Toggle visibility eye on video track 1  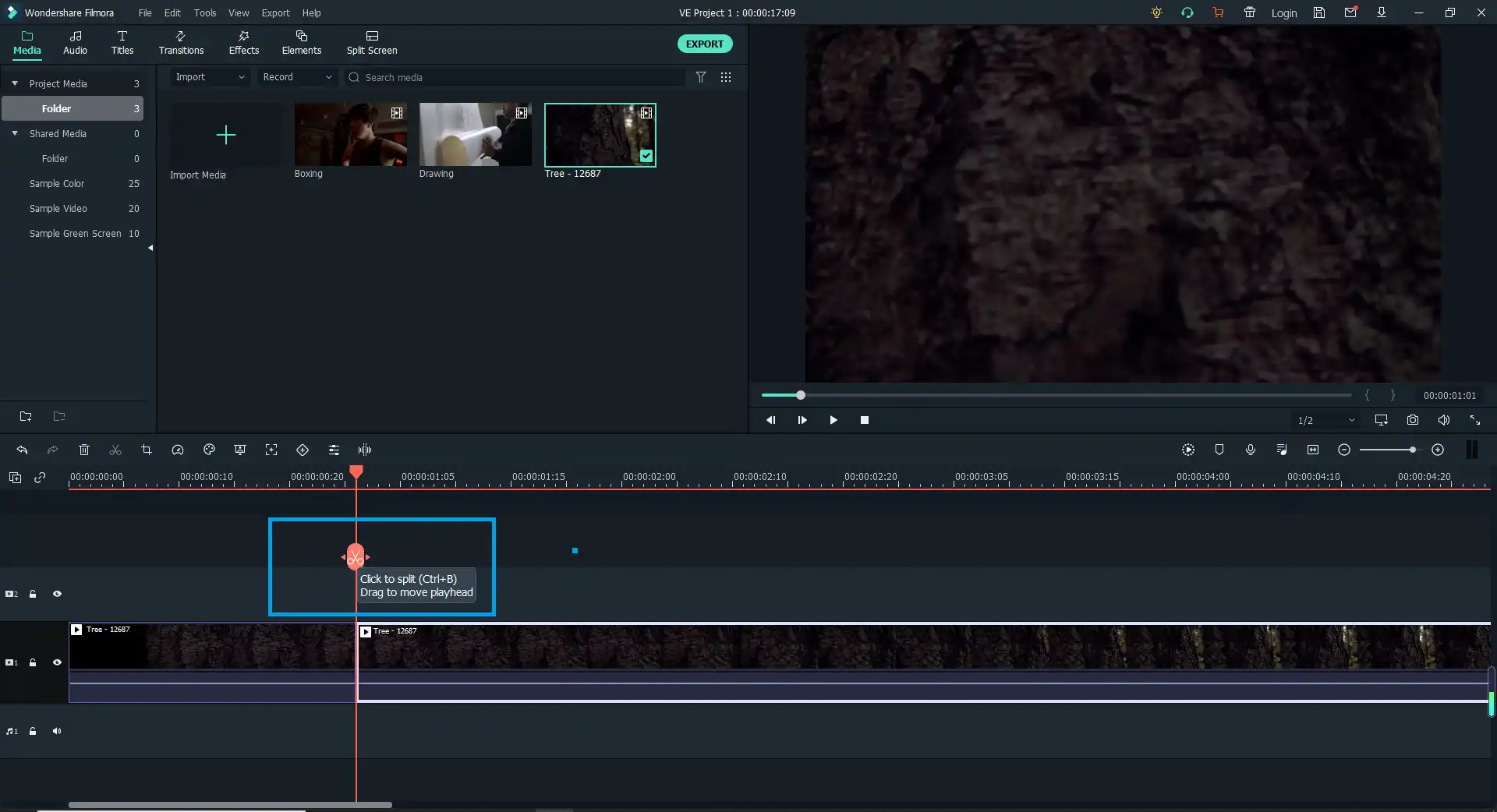pos(57,662)
